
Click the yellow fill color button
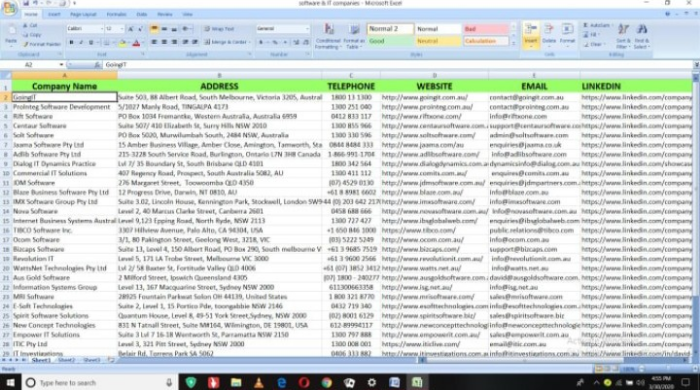(122, 43)
